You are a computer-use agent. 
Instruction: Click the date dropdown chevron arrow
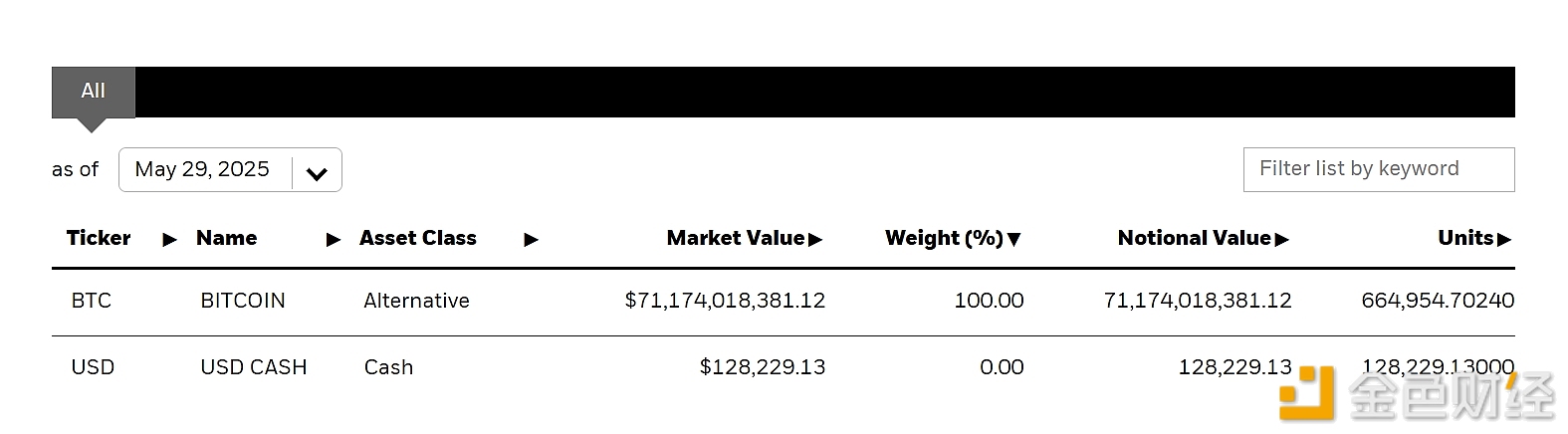click(x=317, y=173)
